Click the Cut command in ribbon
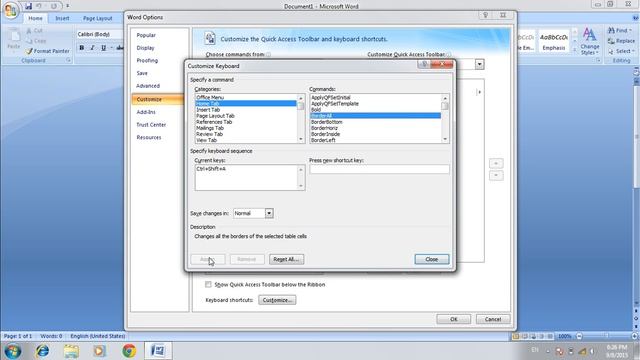 point(34,31)
